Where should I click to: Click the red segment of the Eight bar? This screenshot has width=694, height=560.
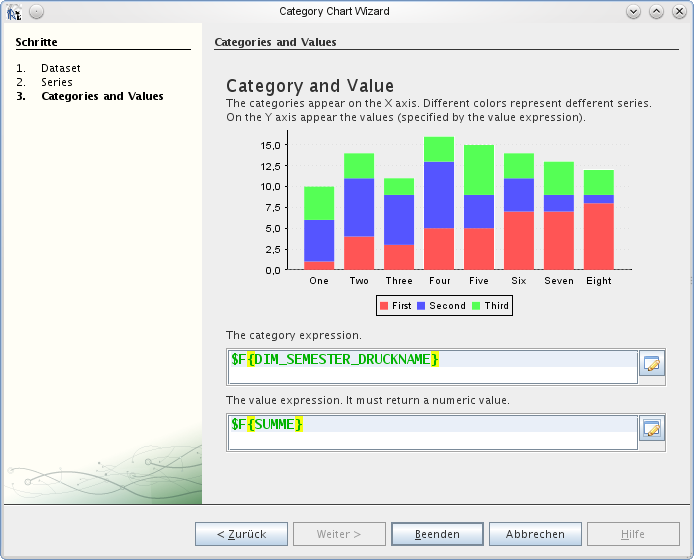tap(599, 236)
